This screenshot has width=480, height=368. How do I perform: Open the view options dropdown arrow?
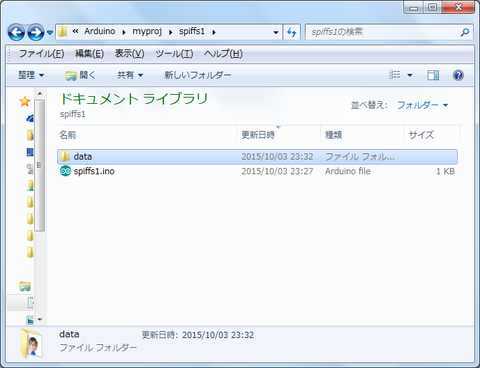coord(410,75)
